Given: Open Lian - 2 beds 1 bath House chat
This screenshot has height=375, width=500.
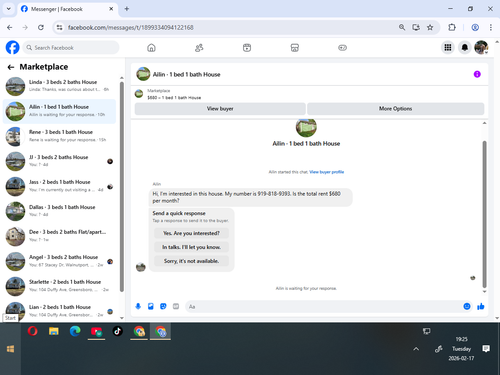Looking at the screenshot, I should click(x=59, y=311).
